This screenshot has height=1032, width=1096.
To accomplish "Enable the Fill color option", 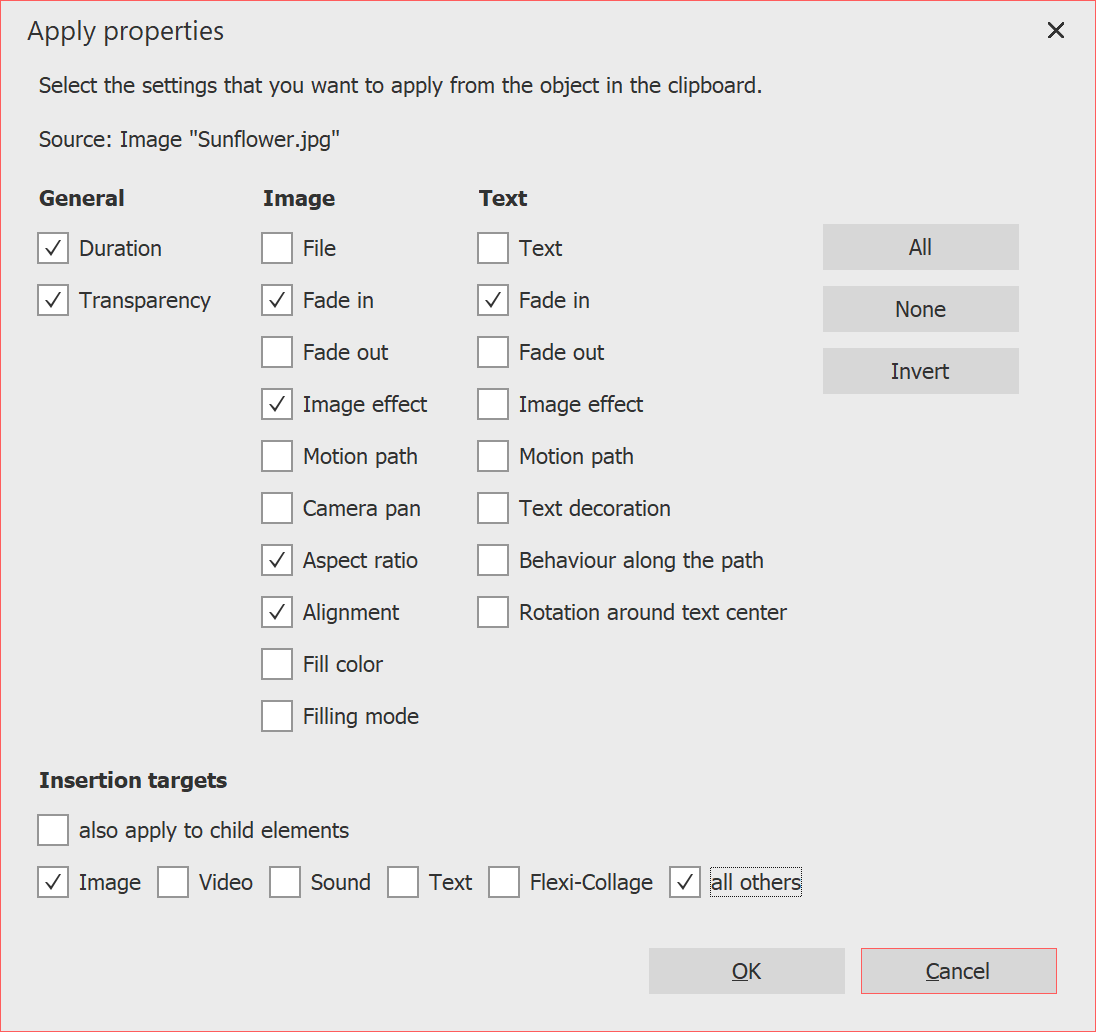I will pyautogui.click(x=277, y=664).
